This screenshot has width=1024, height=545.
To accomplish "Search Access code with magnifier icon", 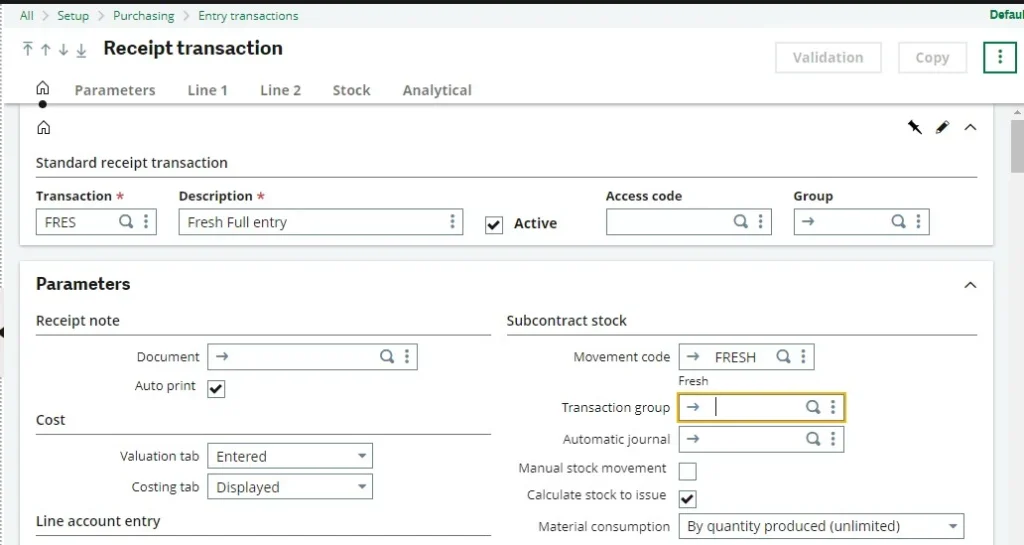I will [741, 222].
